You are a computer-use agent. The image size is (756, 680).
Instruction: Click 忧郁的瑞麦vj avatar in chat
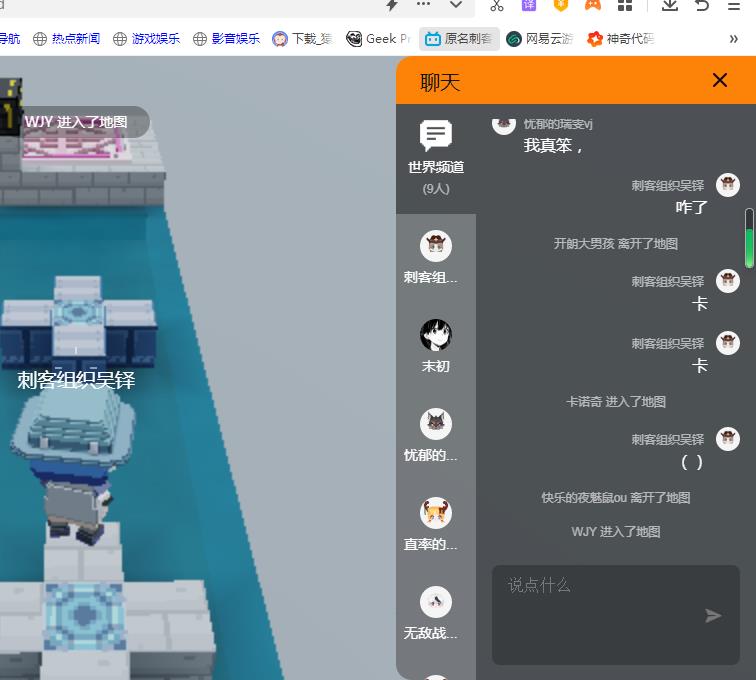point(503,125)
